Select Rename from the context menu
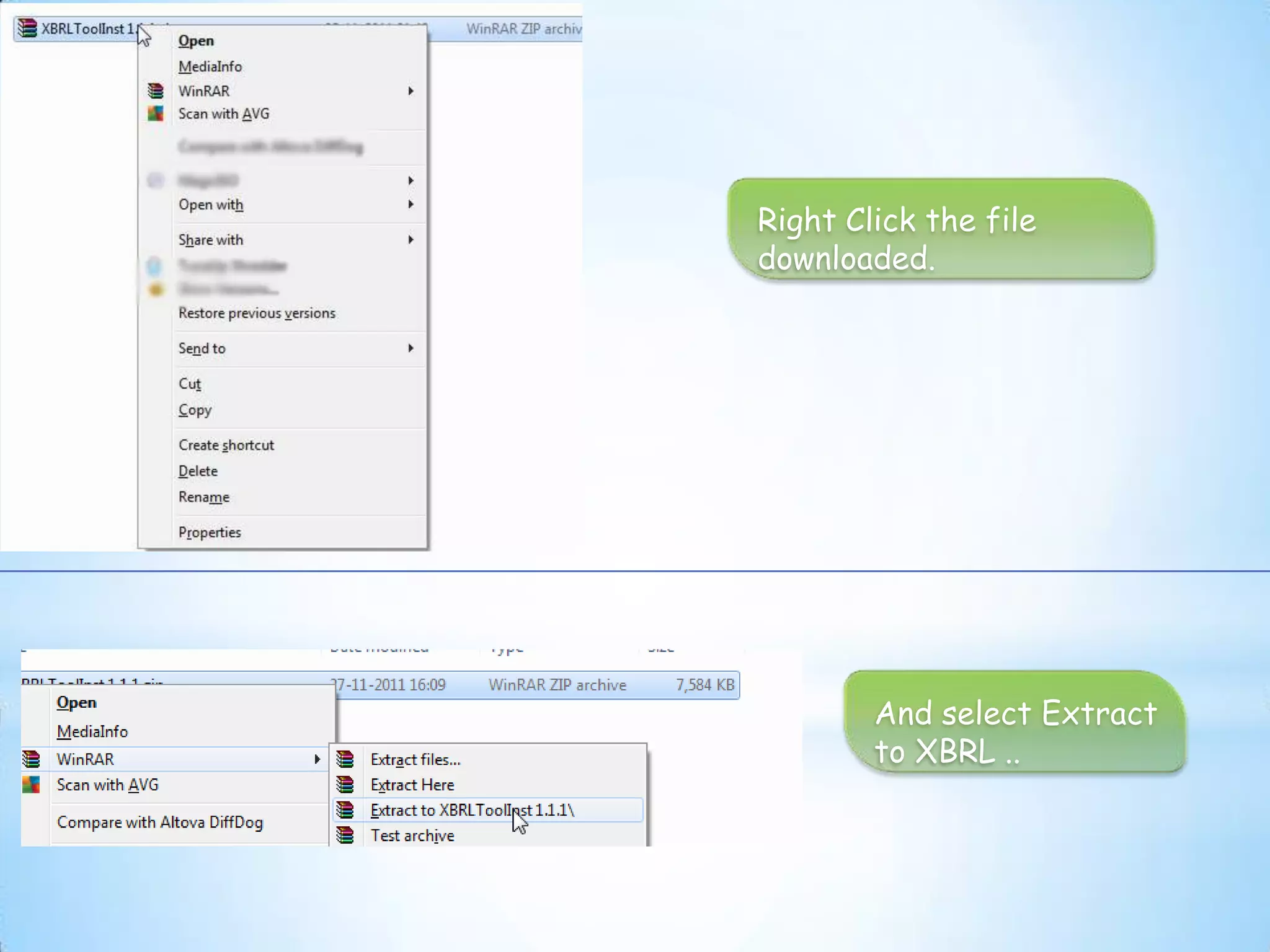 [x=204, y=497]
